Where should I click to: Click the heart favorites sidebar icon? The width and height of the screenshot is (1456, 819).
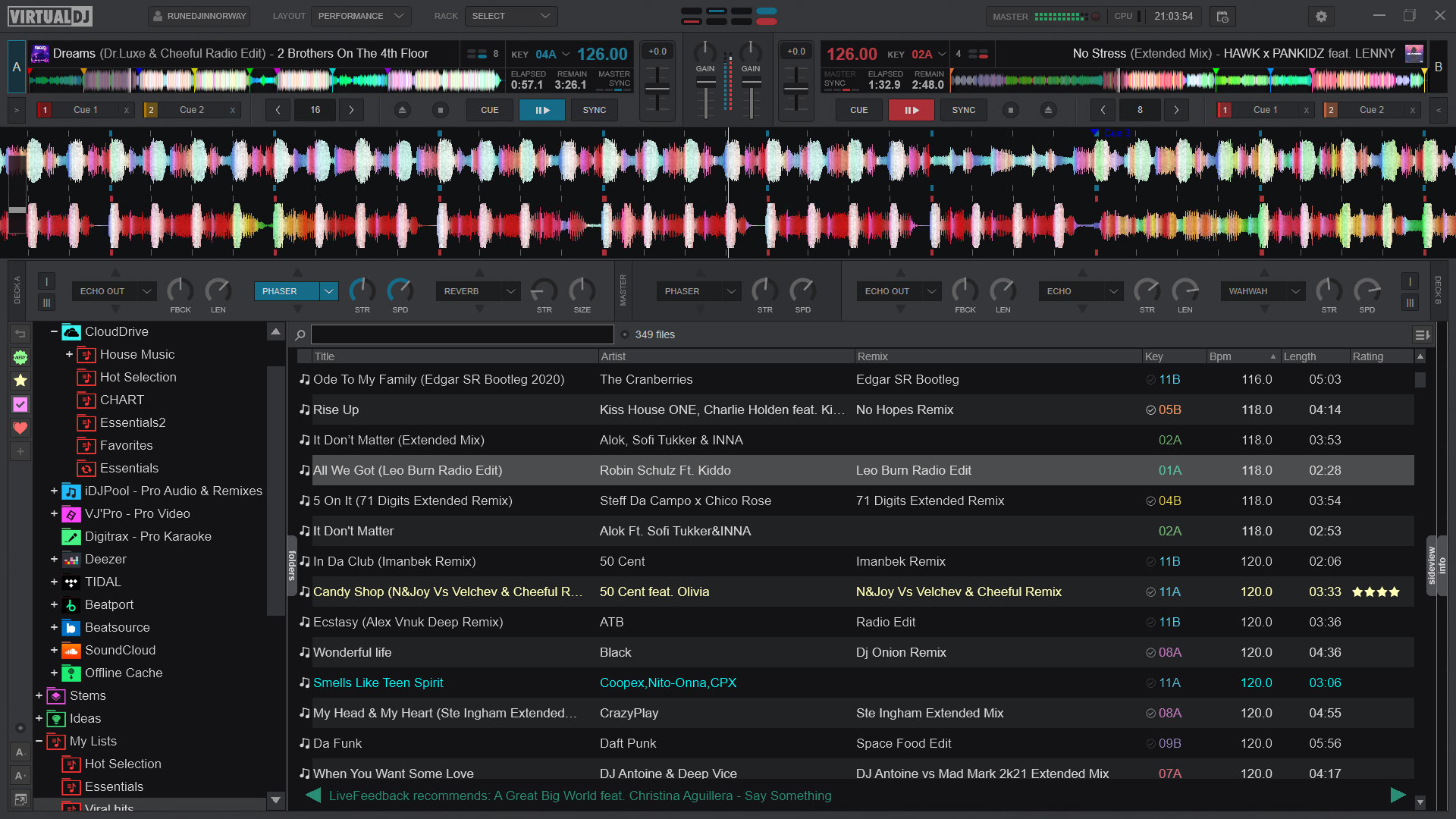click(20, 428)
